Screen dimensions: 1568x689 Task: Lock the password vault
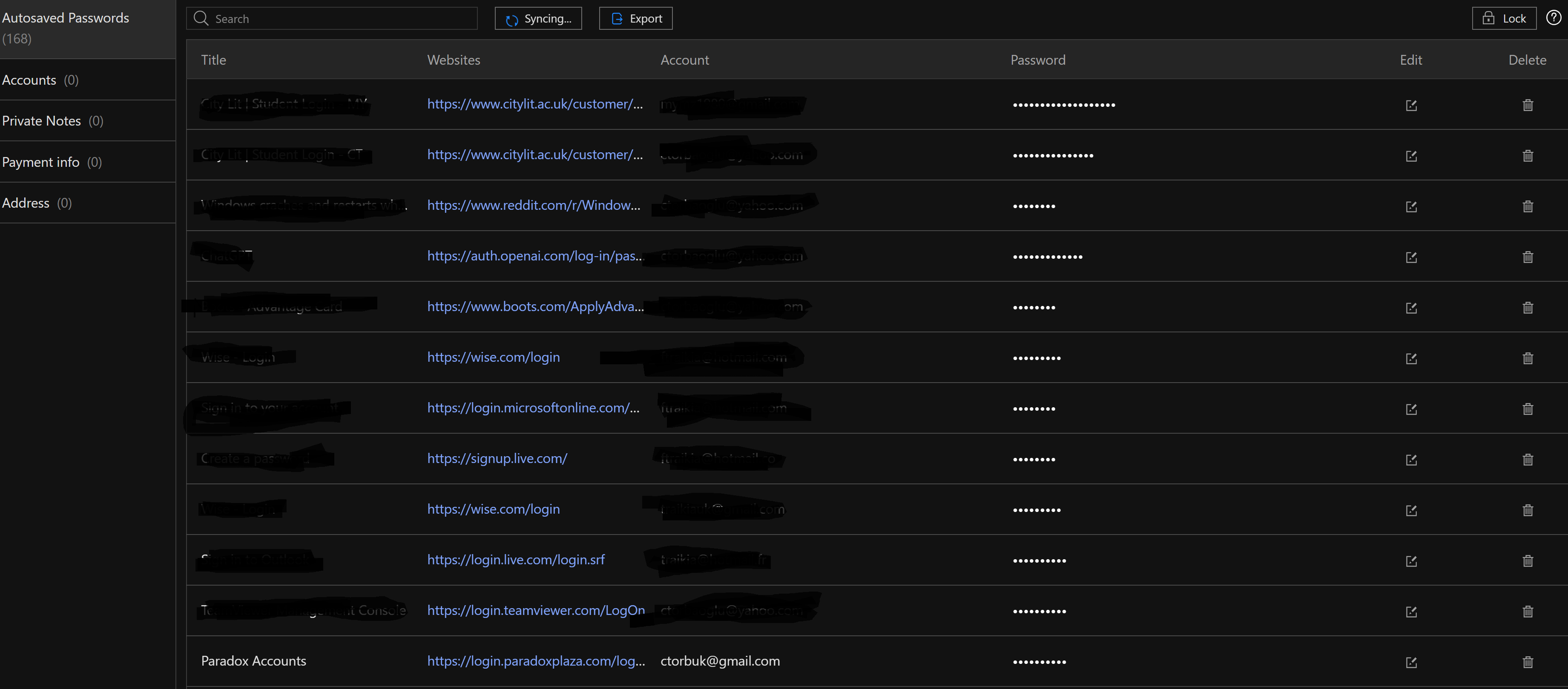(x=1504, y=18)
